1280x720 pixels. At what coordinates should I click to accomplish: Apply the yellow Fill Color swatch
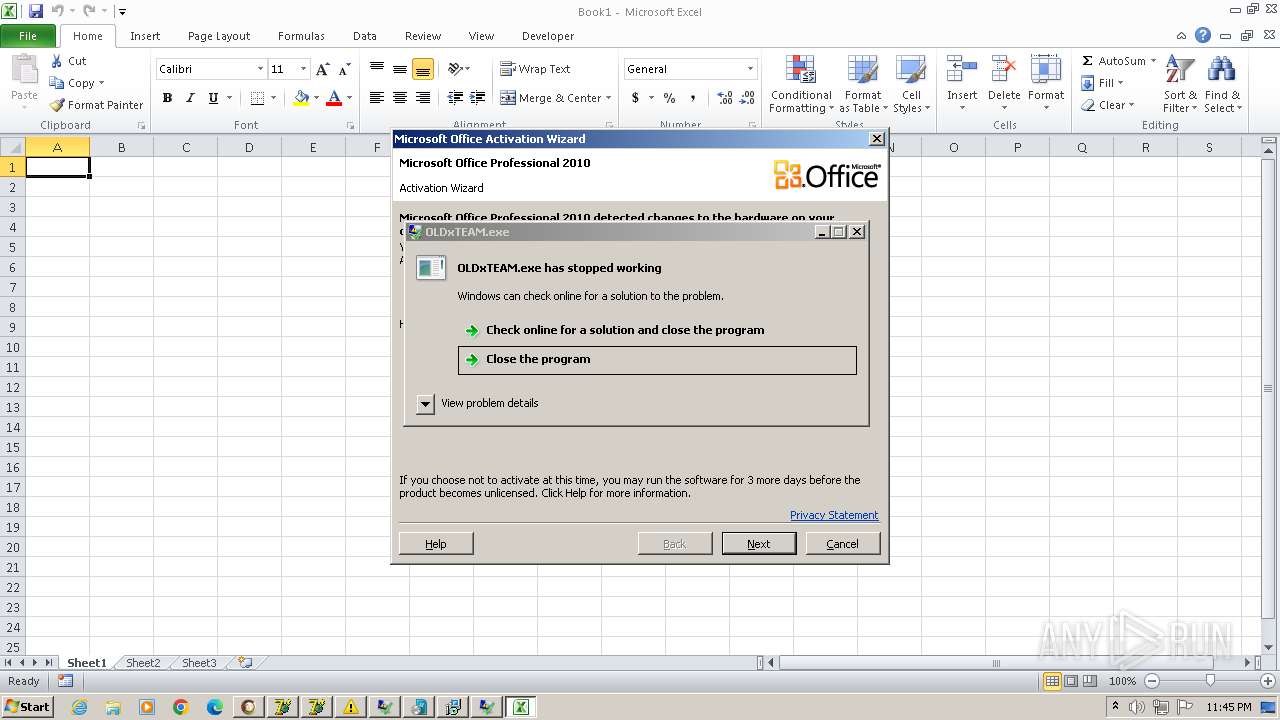pyautogui.click(x=301, y=98)
